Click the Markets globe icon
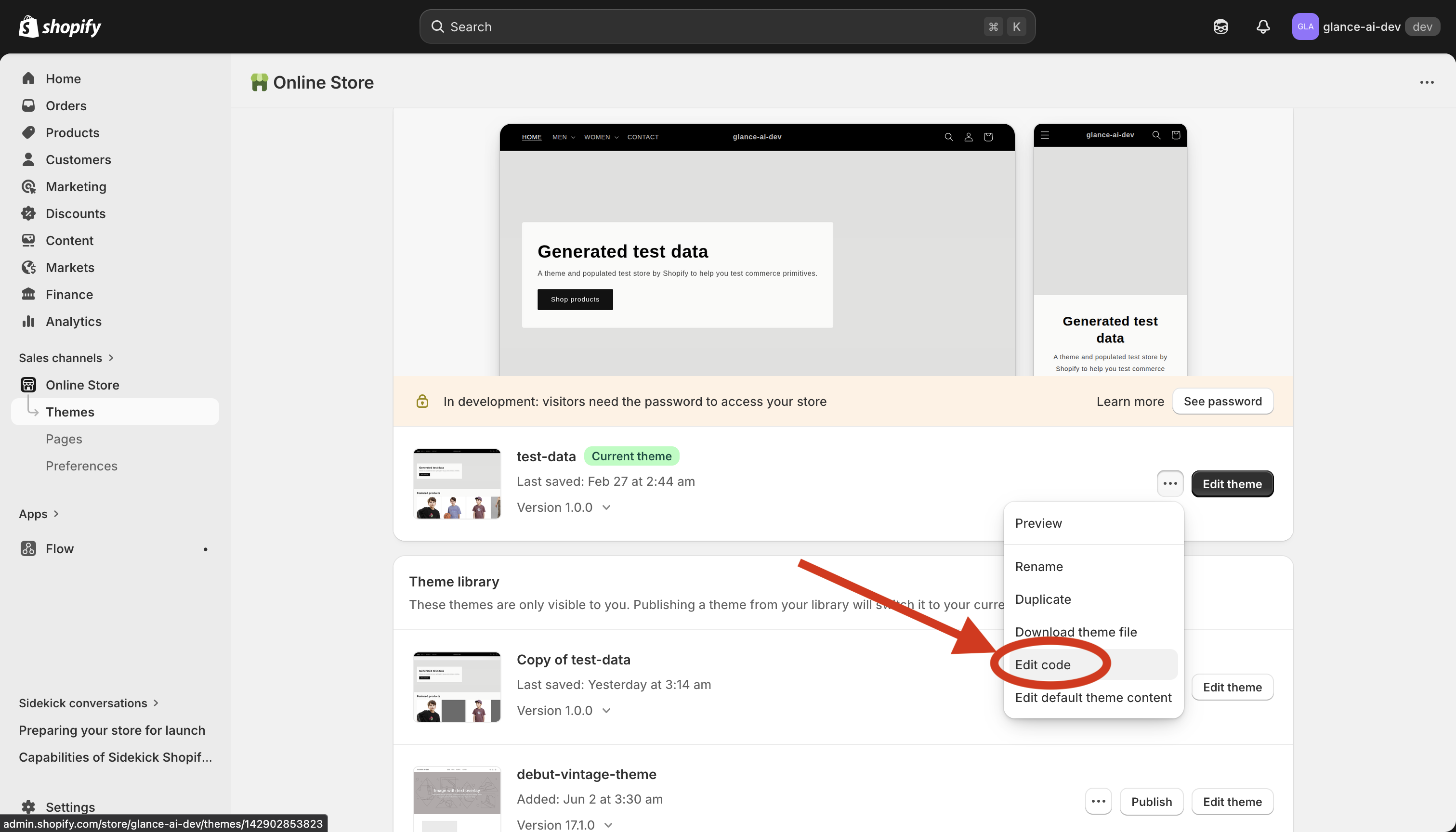The image size is (1456, 832). (x=28, y=267)
